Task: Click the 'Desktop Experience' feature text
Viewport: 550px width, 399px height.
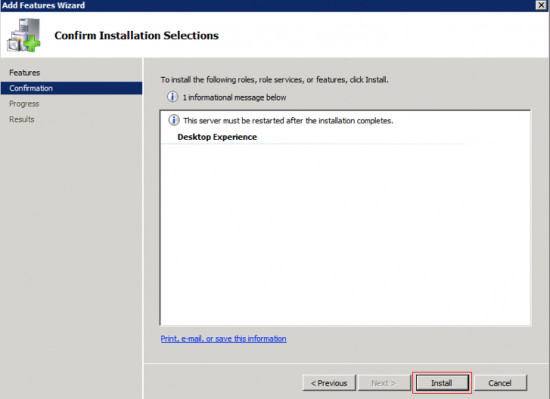Action: click(x=217, y=137)
